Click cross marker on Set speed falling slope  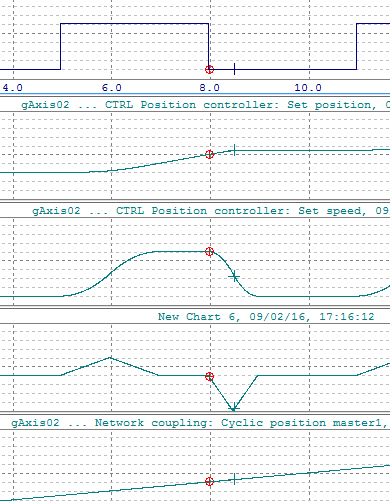235,277
